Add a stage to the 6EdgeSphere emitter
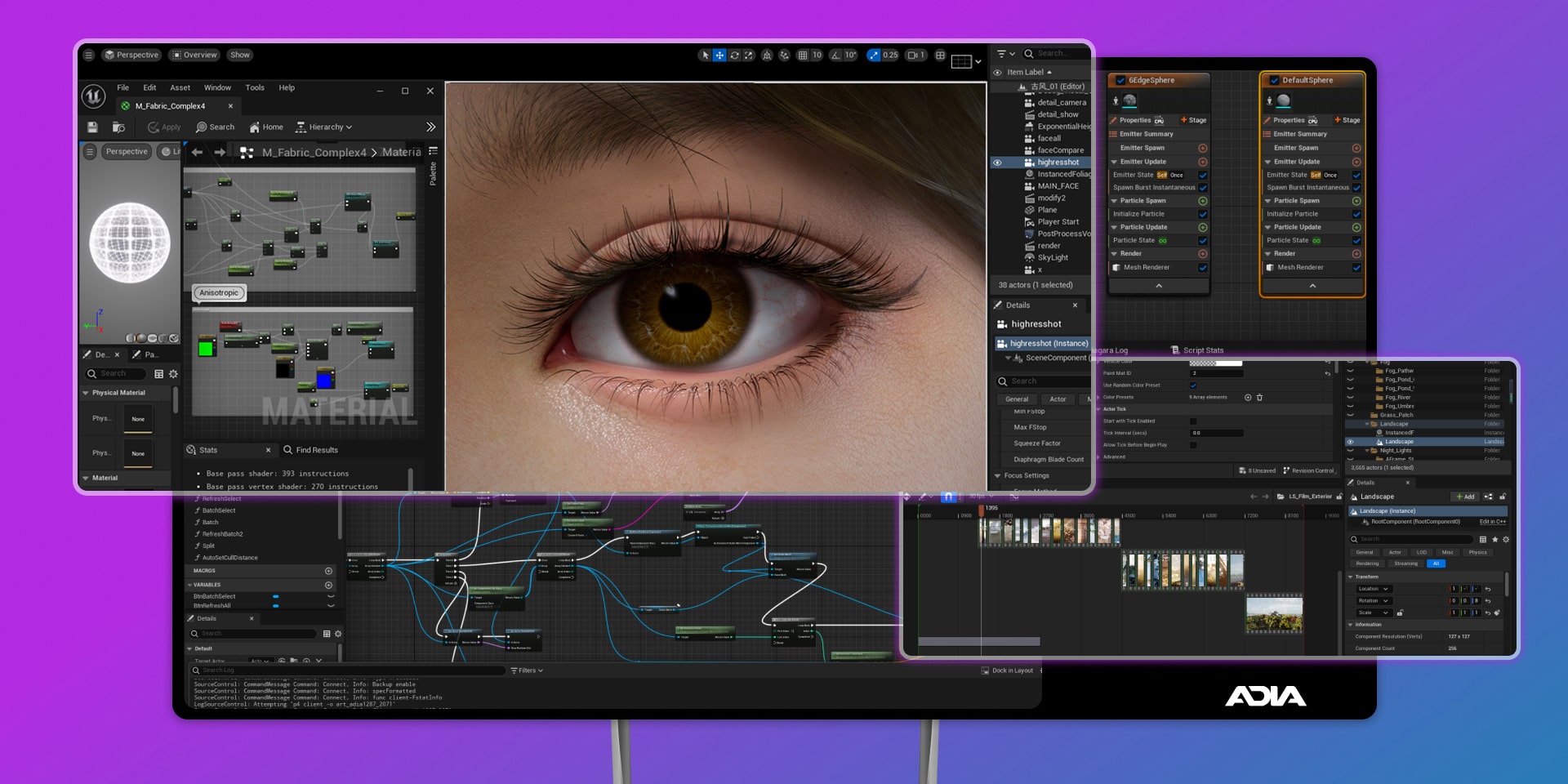Viewport: 1568px width, 784px height. click(1193, 120)
